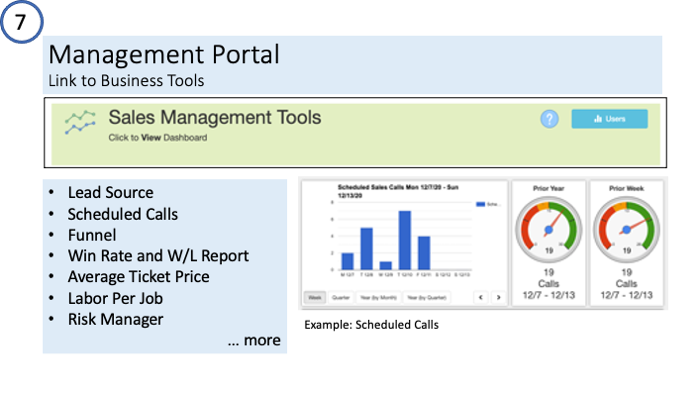The image size is (700, 394).
Task: Switch to Year (by Month) view
Action: 378,298
